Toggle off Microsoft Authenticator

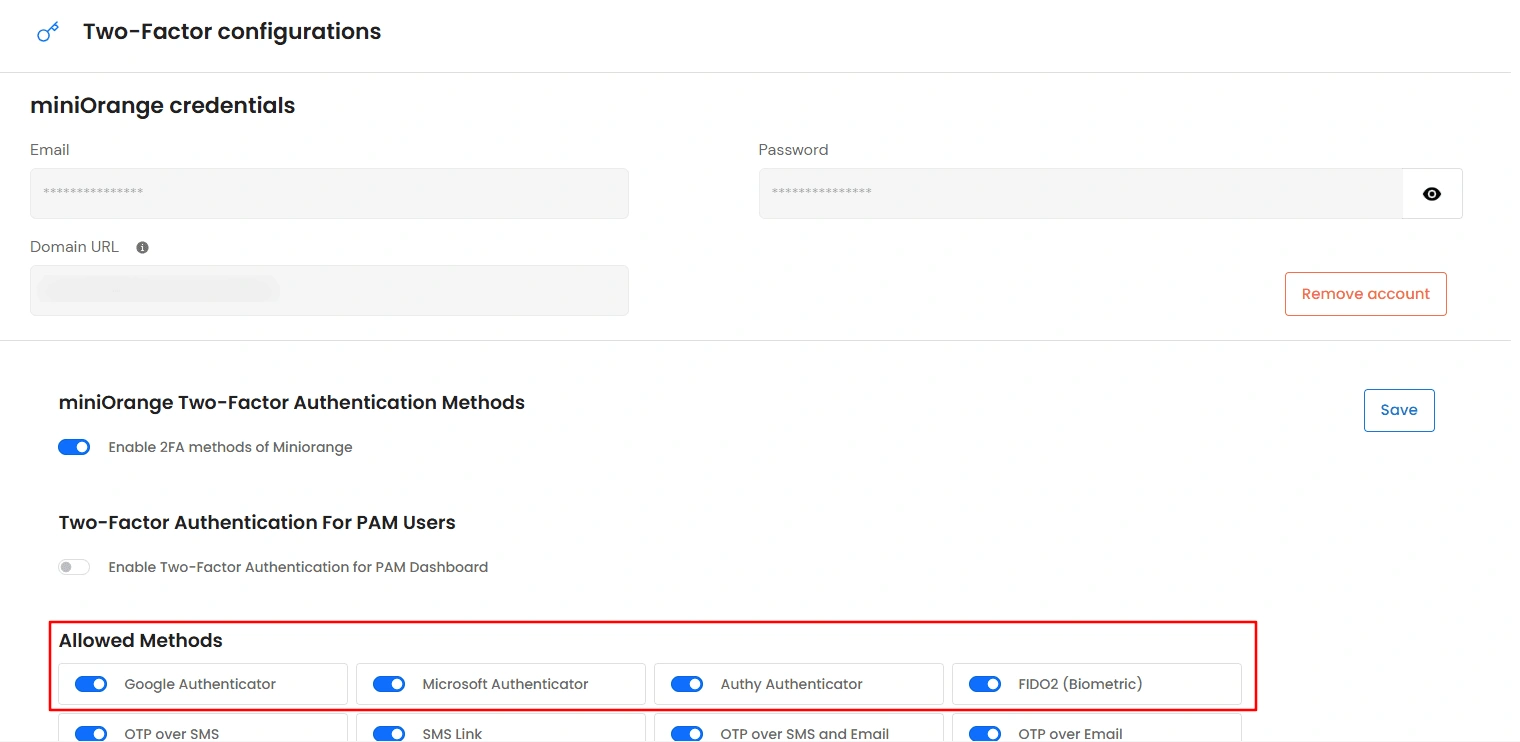389,684
